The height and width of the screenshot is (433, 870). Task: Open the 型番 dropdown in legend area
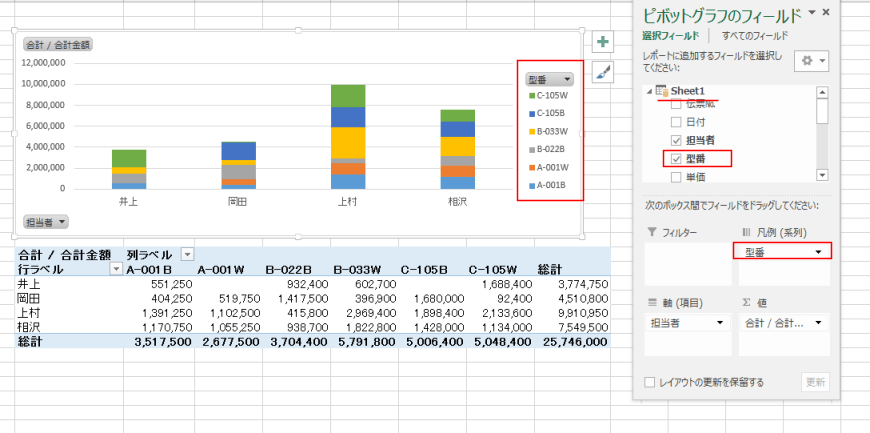[820, 253]
